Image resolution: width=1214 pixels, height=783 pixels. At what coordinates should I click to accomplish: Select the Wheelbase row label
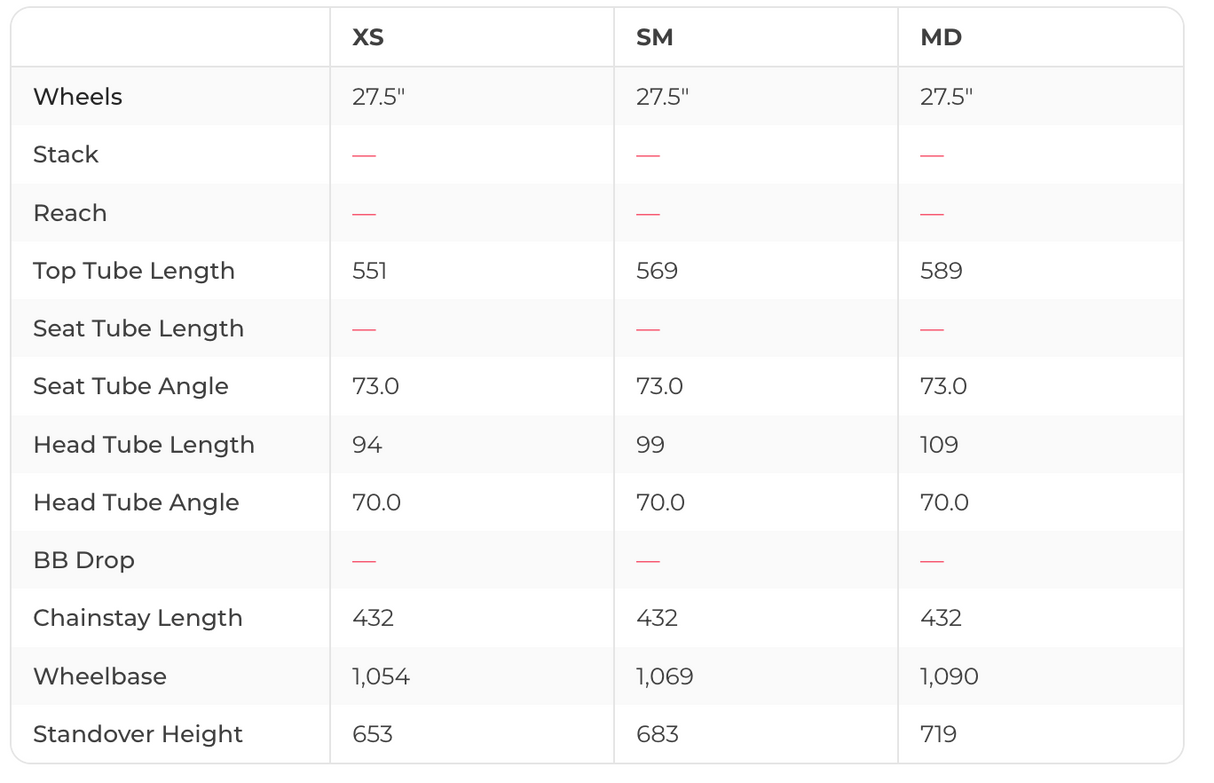[x=100, y=677]
